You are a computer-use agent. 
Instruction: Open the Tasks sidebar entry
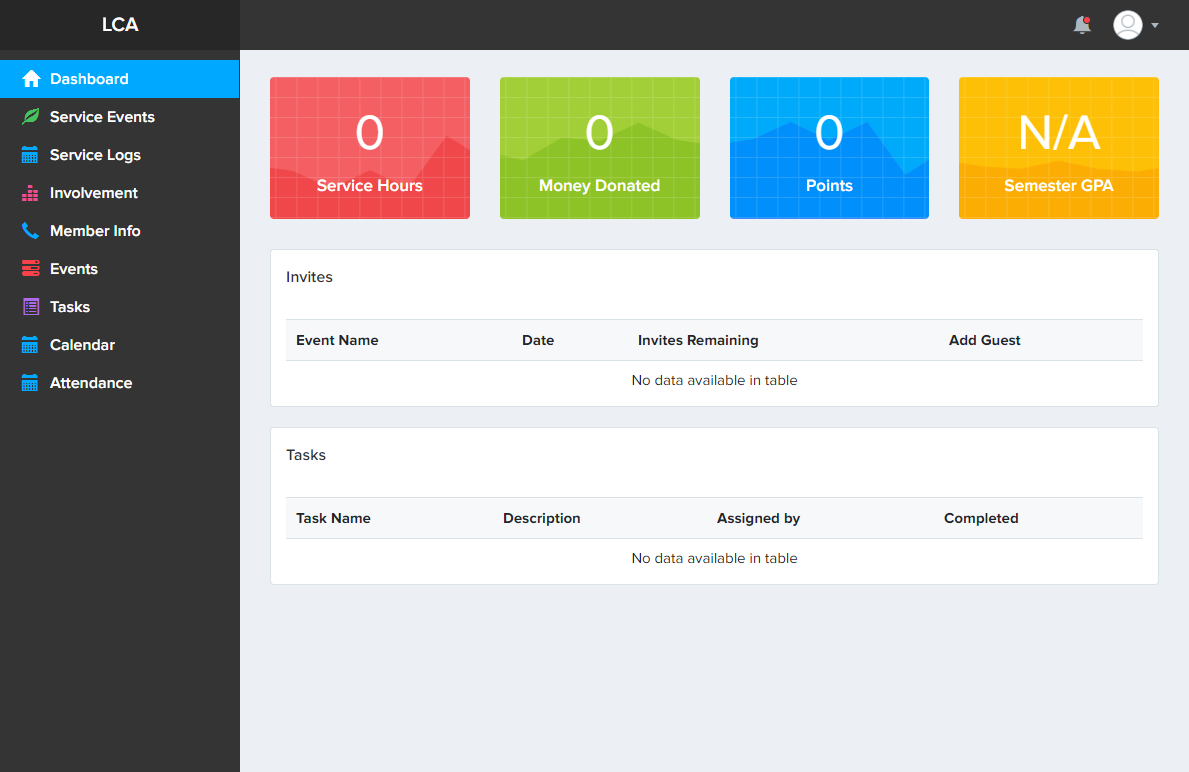120,306
